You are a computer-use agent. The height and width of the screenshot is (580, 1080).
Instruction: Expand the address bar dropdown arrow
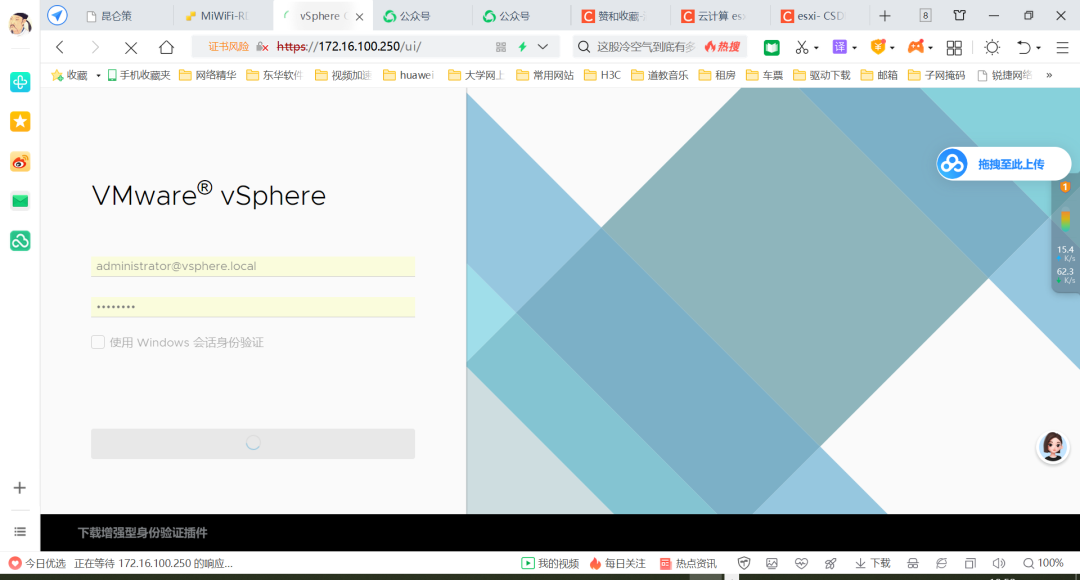[543, 47]
